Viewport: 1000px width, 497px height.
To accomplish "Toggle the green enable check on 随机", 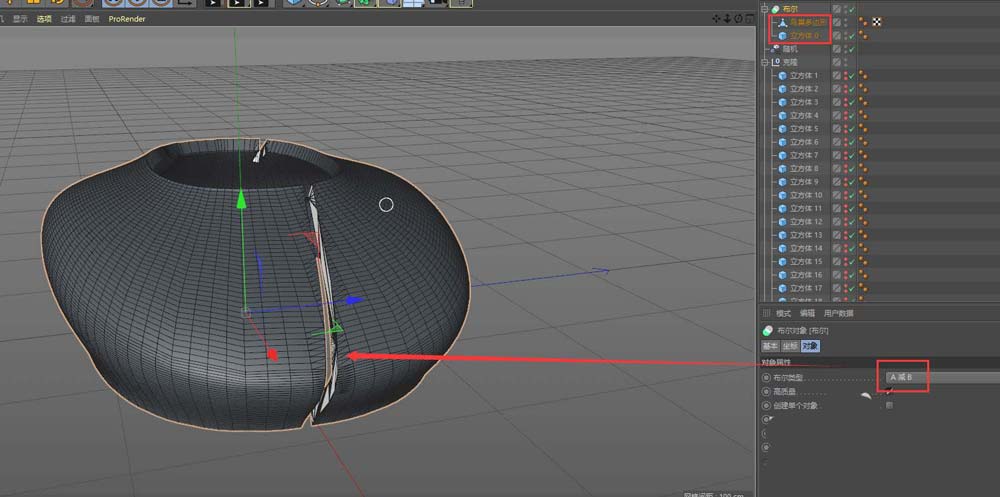I will pos(851,48).
